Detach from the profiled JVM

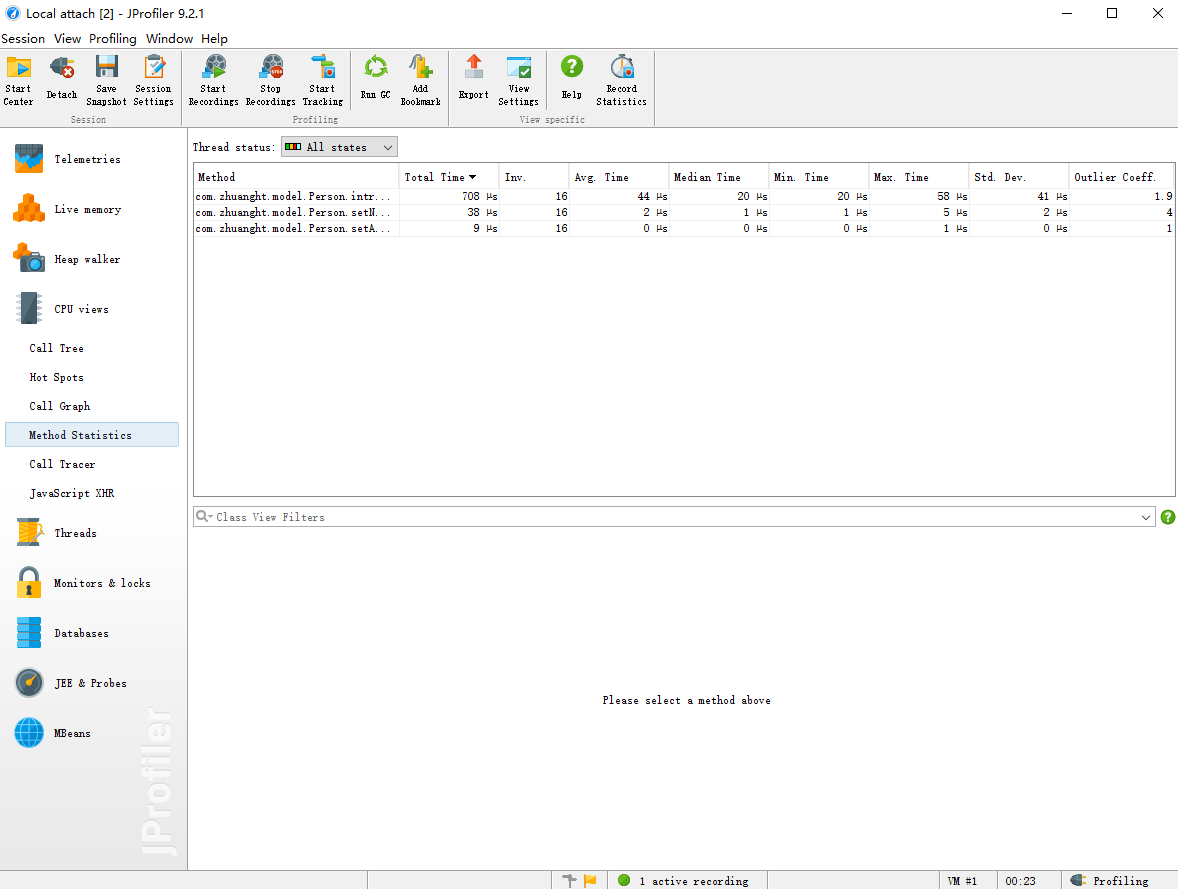62,80
